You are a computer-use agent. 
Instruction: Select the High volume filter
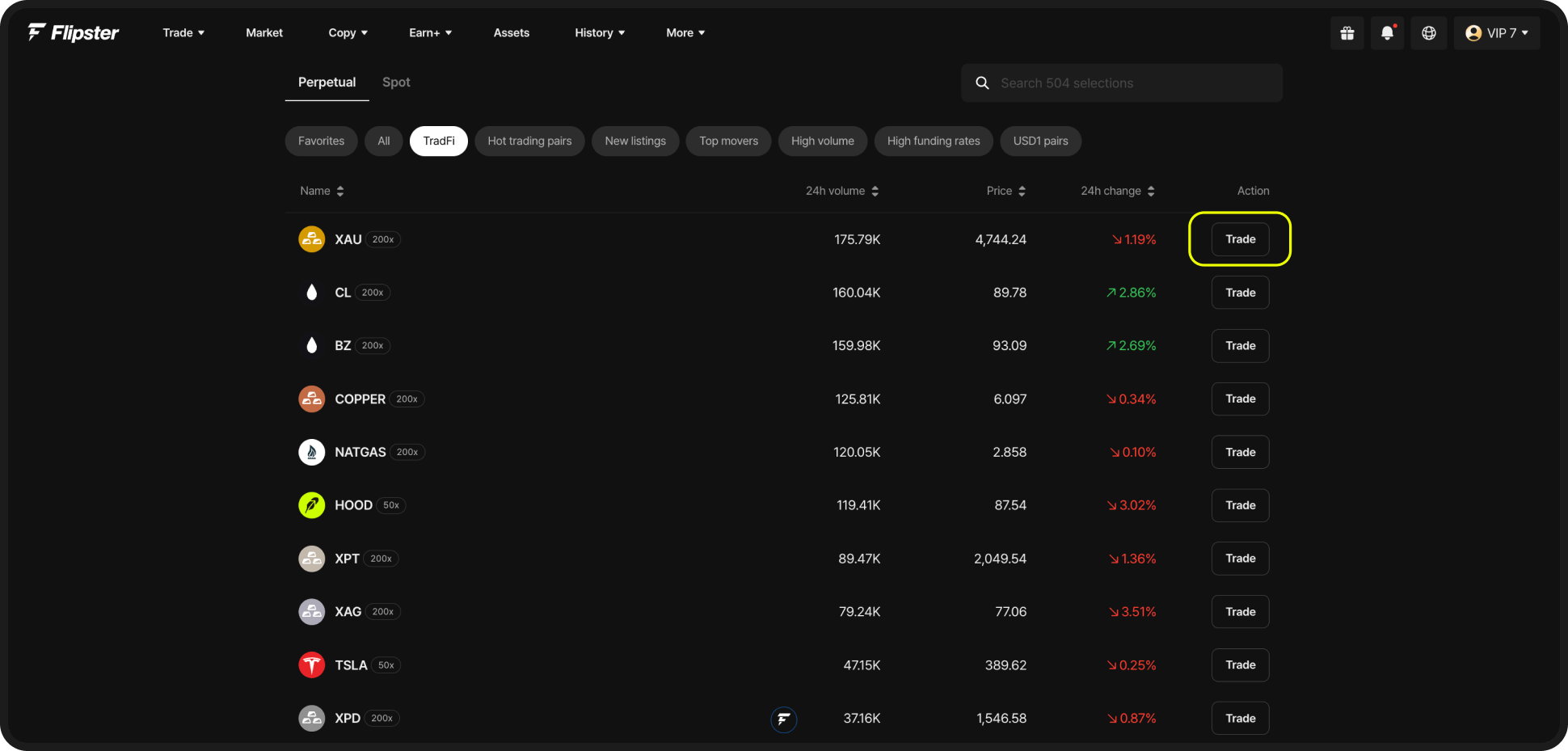(823, 141)
